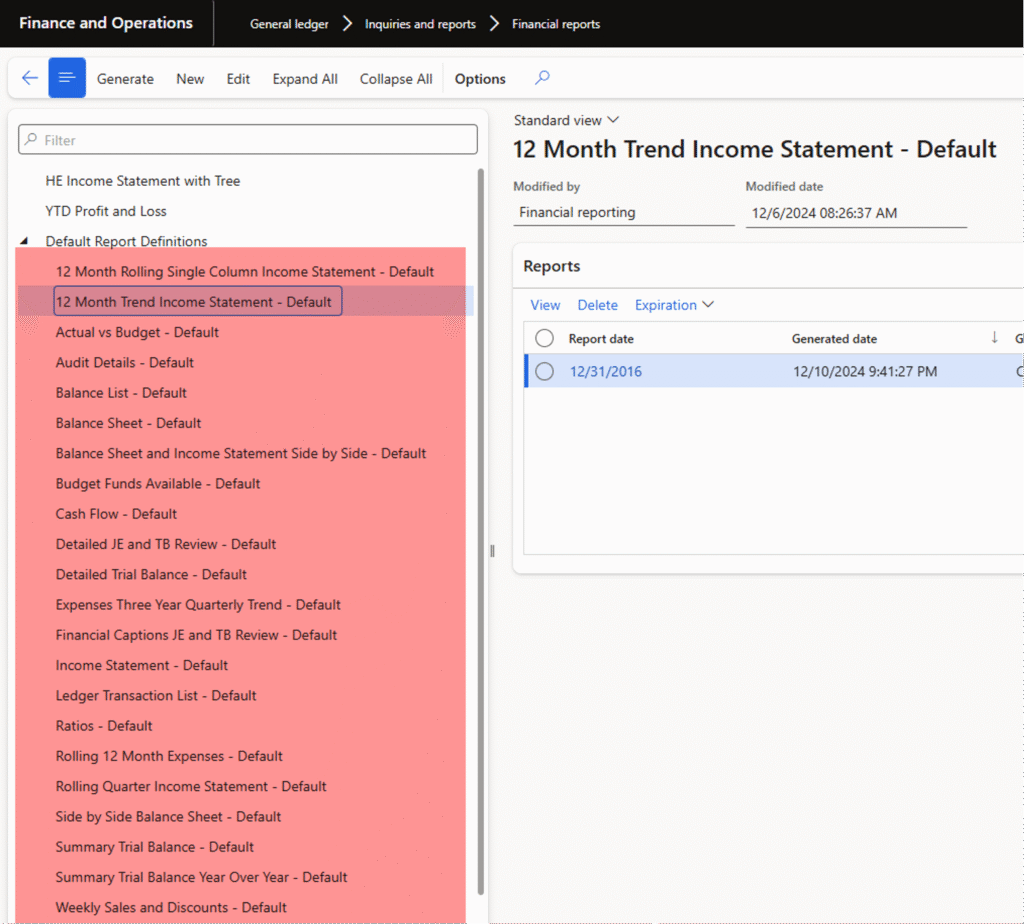Toggle the select-all circle in Reports header
This screenshot has width=1024, height=924.
(544, 339)
